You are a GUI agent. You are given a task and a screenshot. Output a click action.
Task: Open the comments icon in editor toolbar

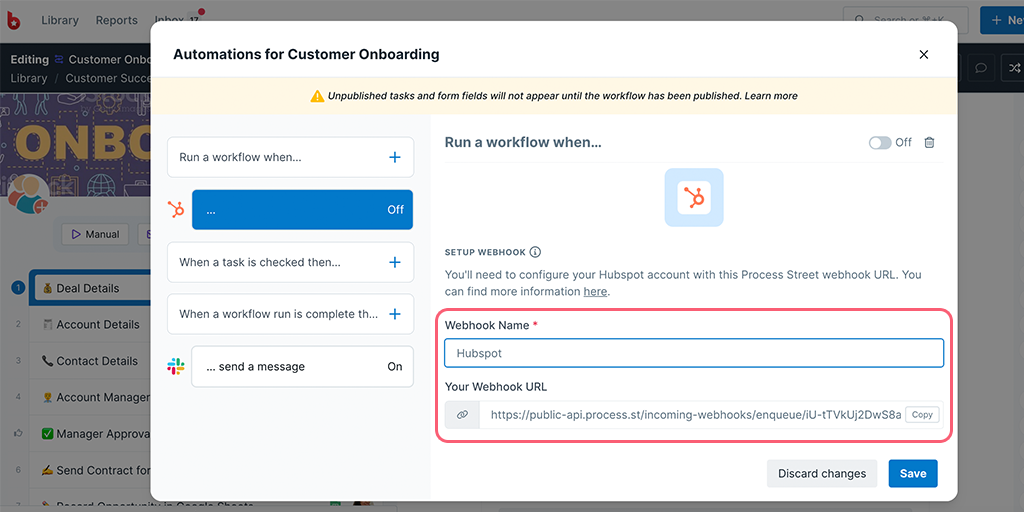click(980, 68)
